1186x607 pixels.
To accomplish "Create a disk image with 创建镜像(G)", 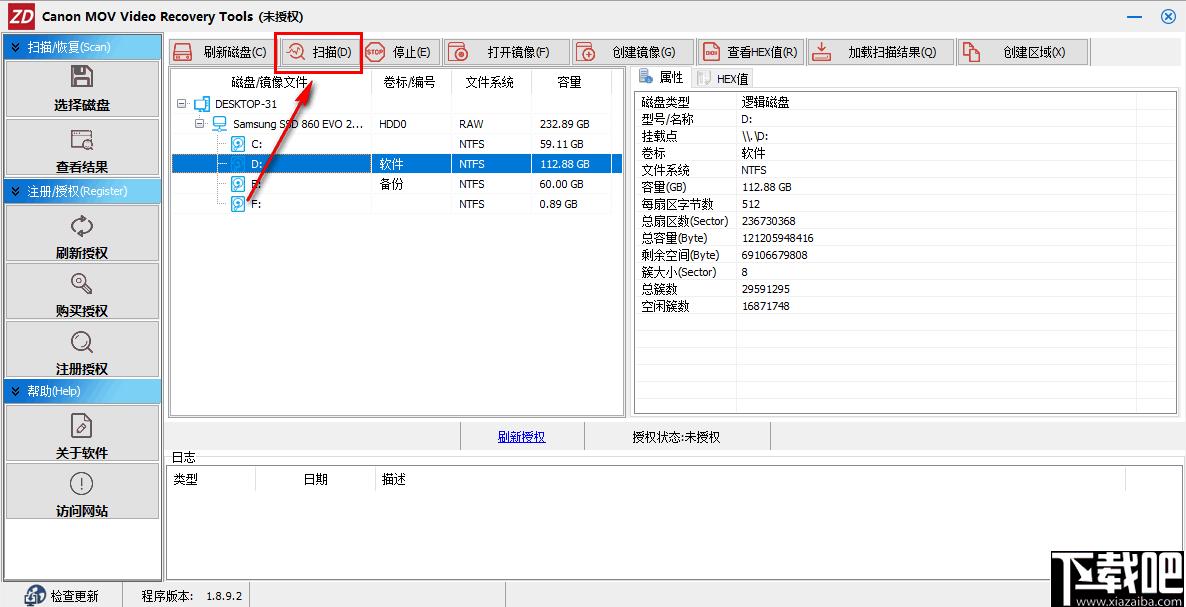I will (x=633, y=52).
